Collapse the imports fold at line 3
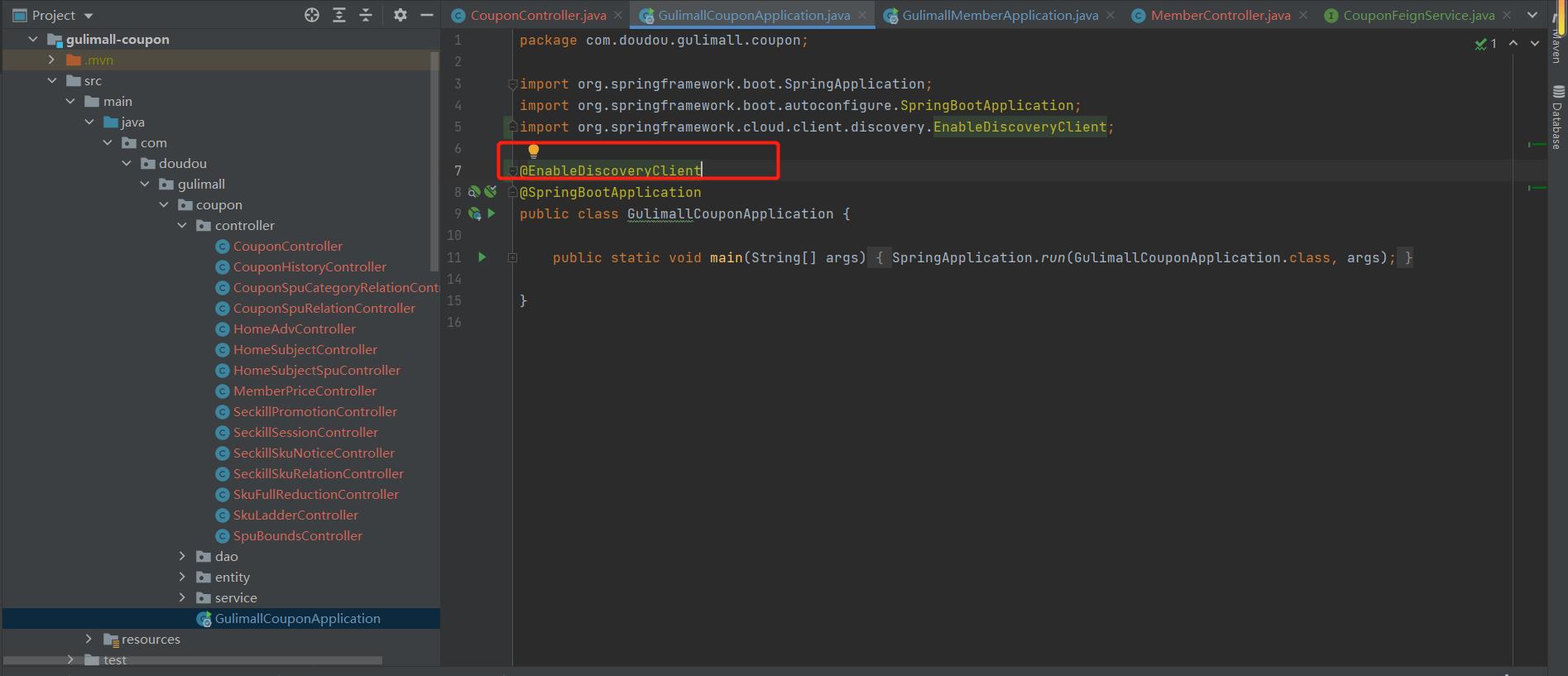This screenshot has height=676, width=1568. coord(512,84)
